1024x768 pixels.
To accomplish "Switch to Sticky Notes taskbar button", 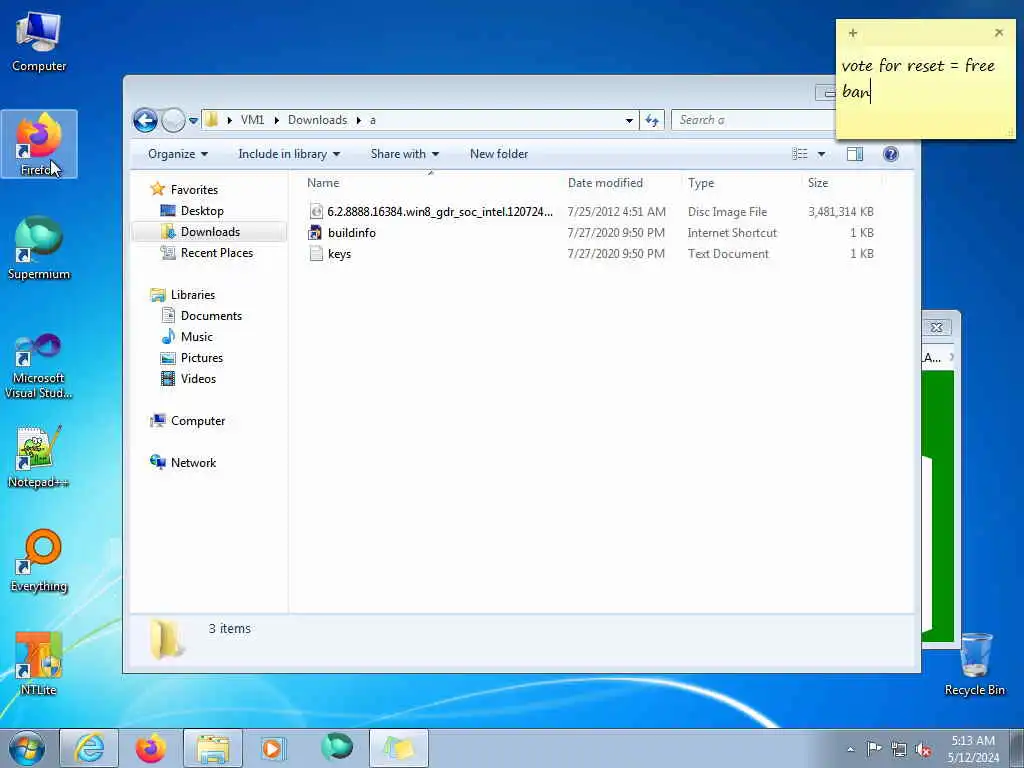I will tap(399, 748).
